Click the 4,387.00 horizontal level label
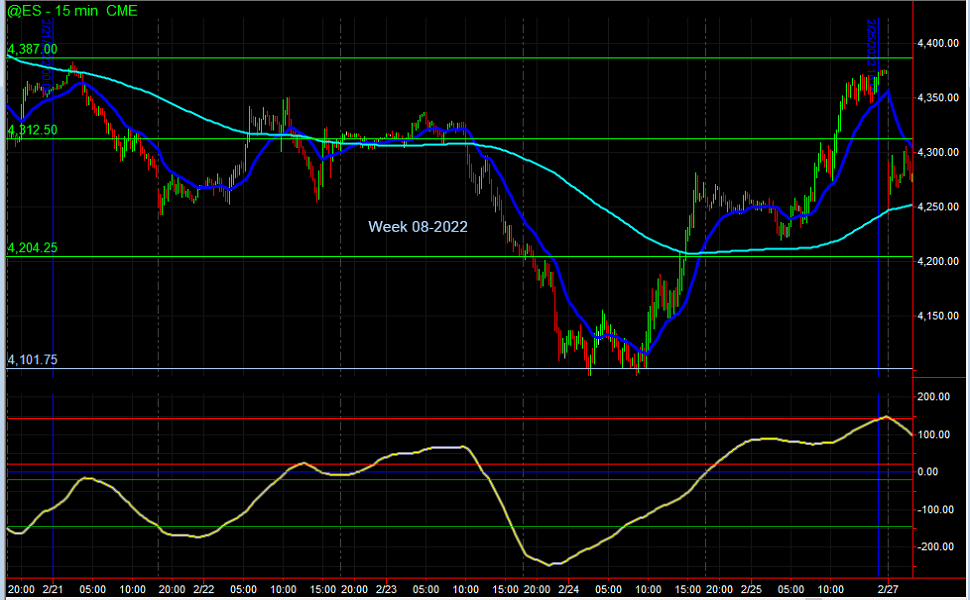This screenshot has height=600, width=970. coord(33,49)
